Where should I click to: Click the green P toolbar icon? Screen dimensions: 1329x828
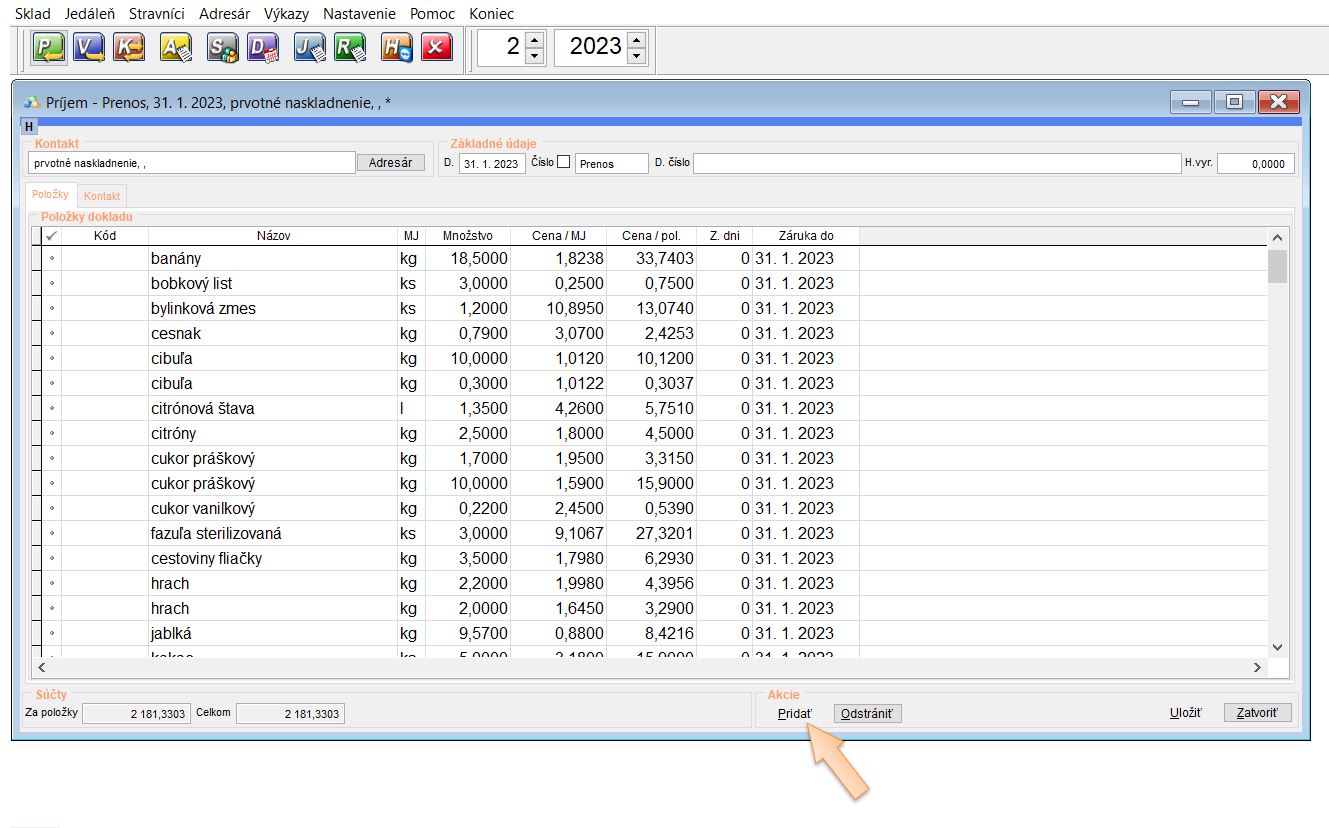point(48,48)
